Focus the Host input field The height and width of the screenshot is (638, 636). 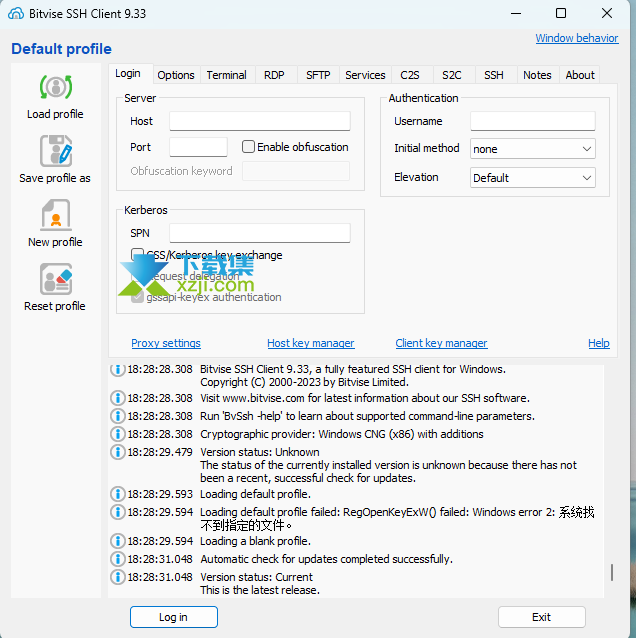click(260, 121)
